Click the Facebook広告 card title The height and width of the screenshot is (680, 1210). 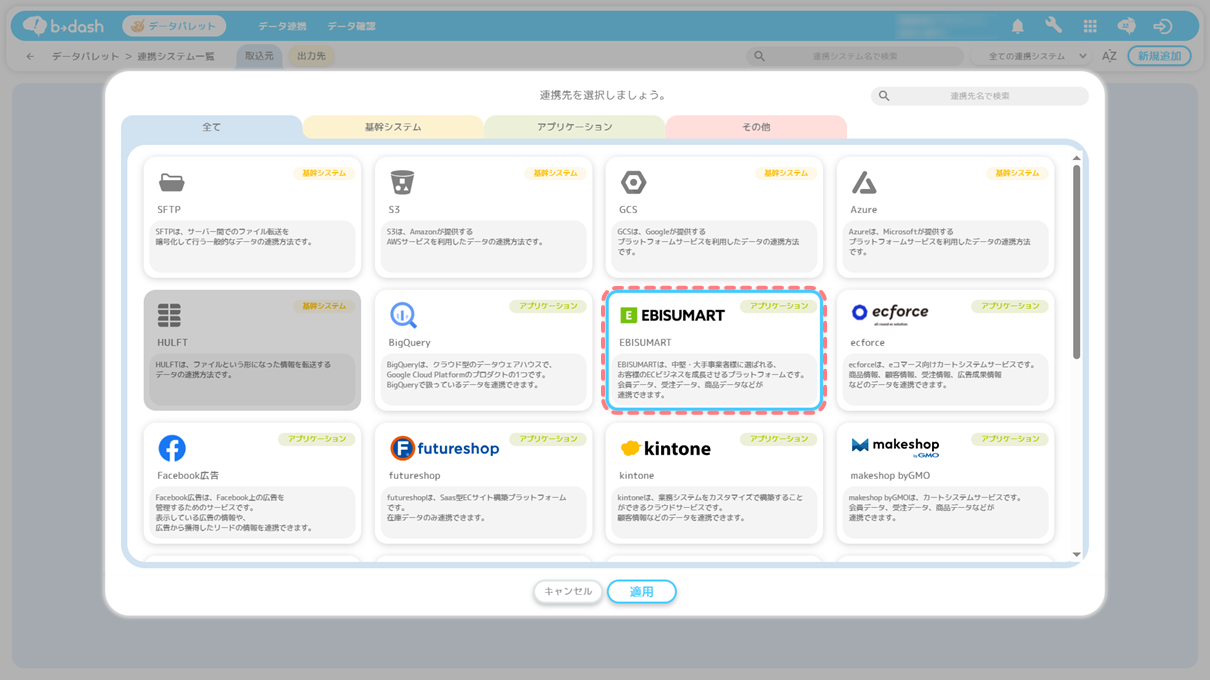188,476
